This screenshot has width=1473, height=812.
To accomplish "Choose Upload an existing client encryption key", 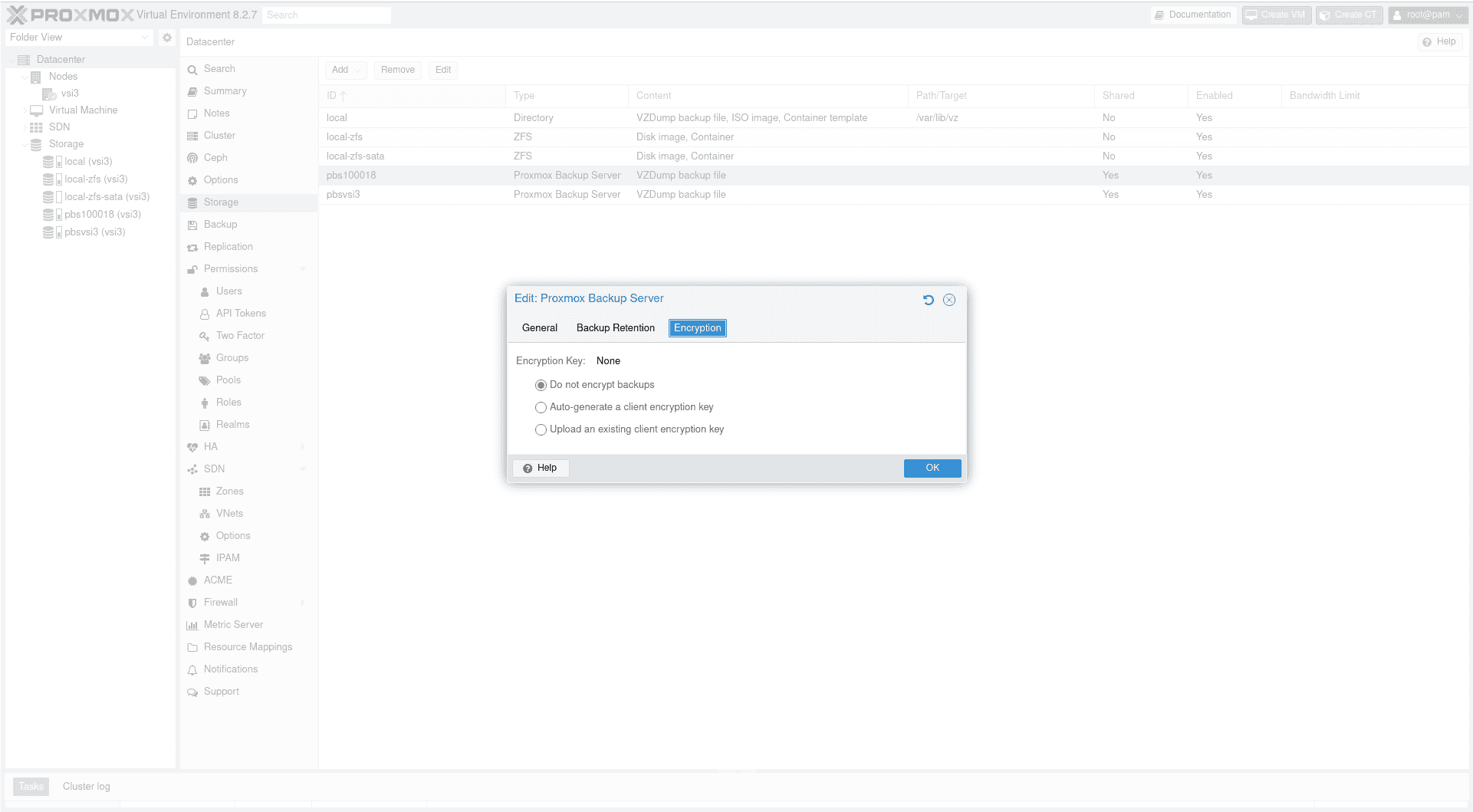I will pos(541,429).
